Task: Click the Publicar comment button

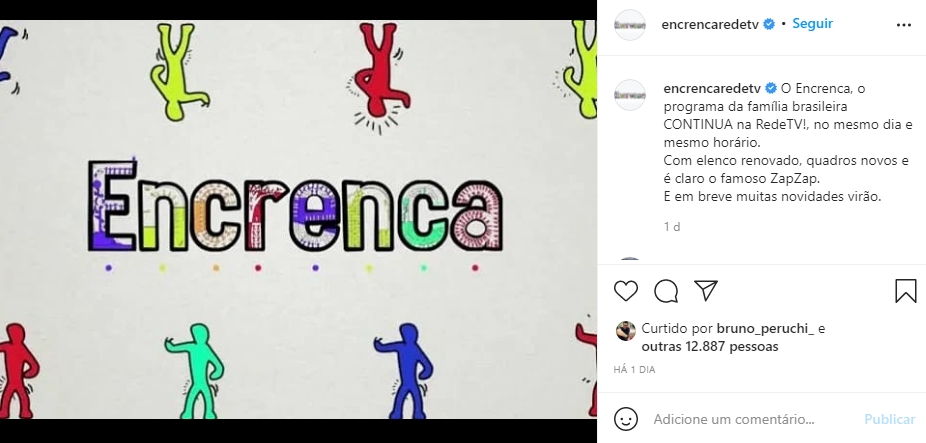Action: coord(889,419)
